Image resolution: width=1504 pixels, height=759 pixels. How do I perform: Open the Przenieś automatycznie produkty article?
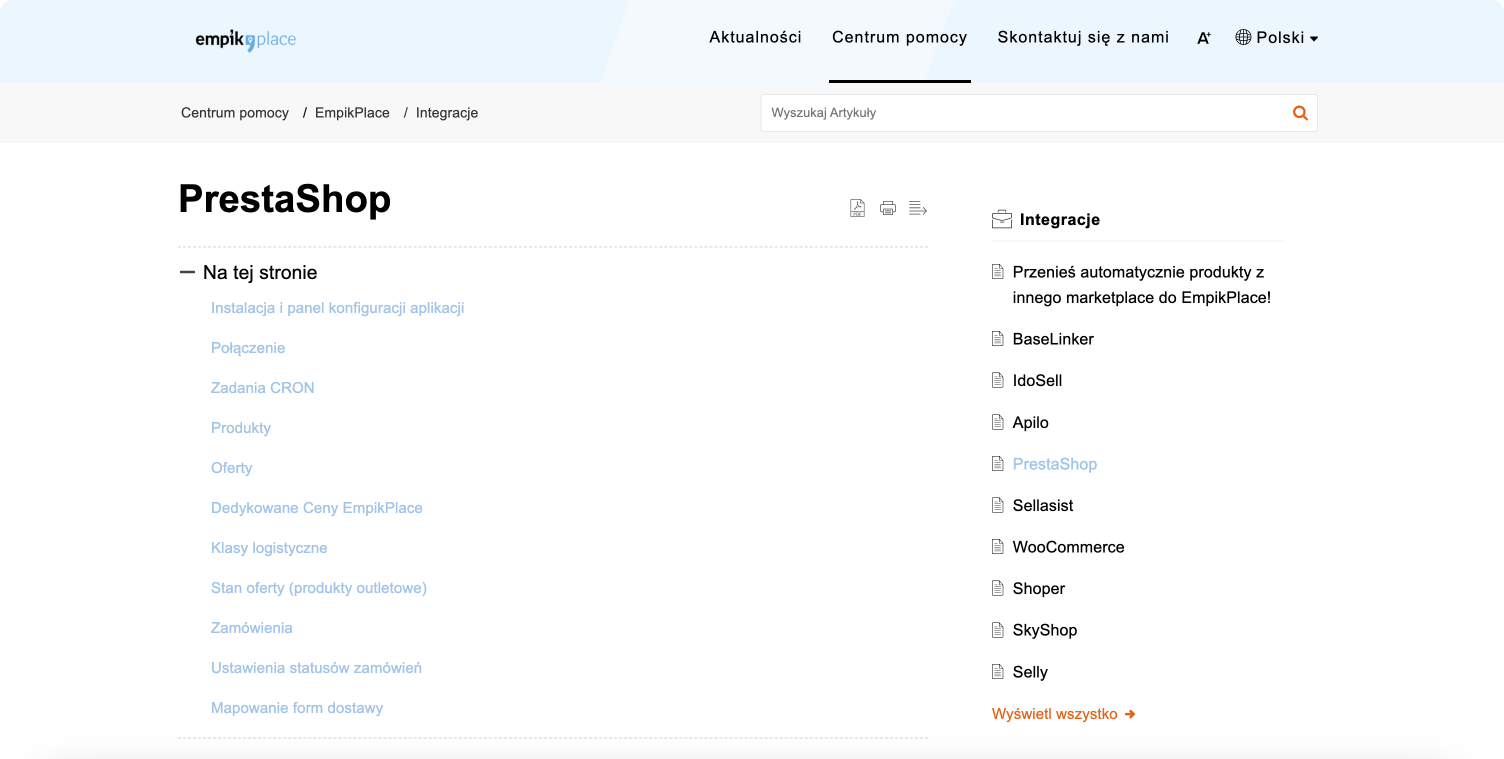tap(1142, 285)
